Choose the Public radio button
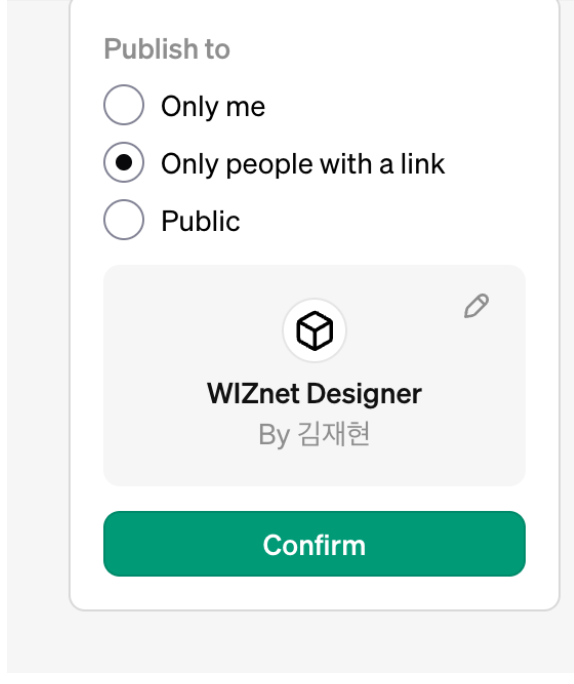 coord(124,219)
